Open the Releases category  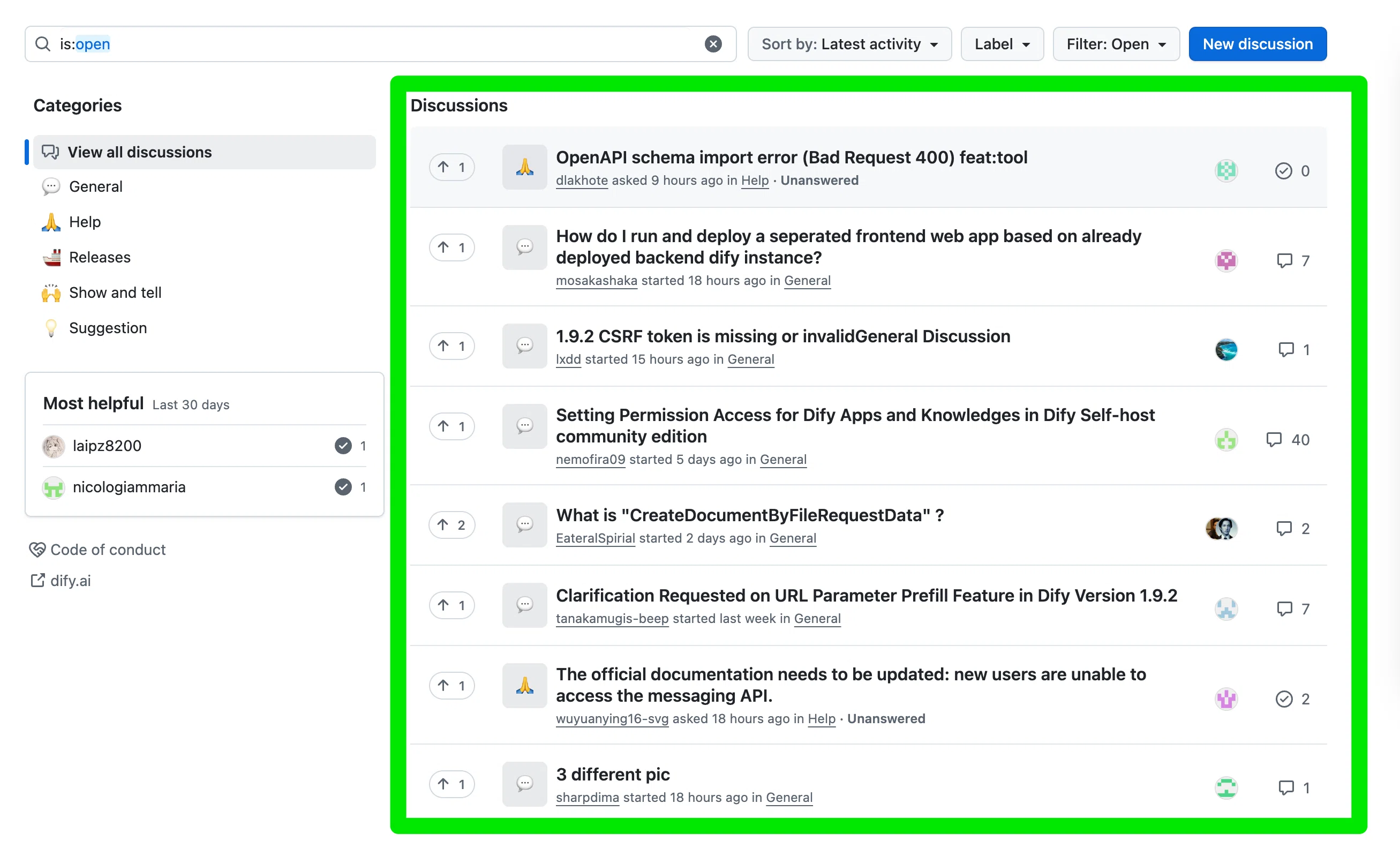100,257
